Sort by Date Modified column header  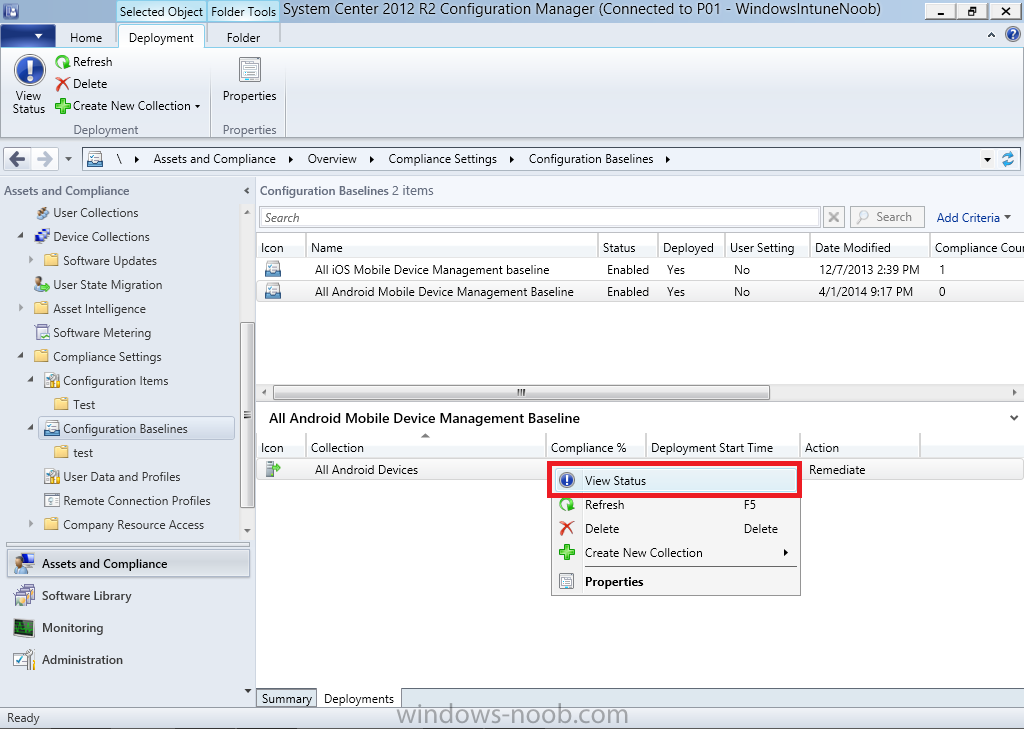[869, 248]
